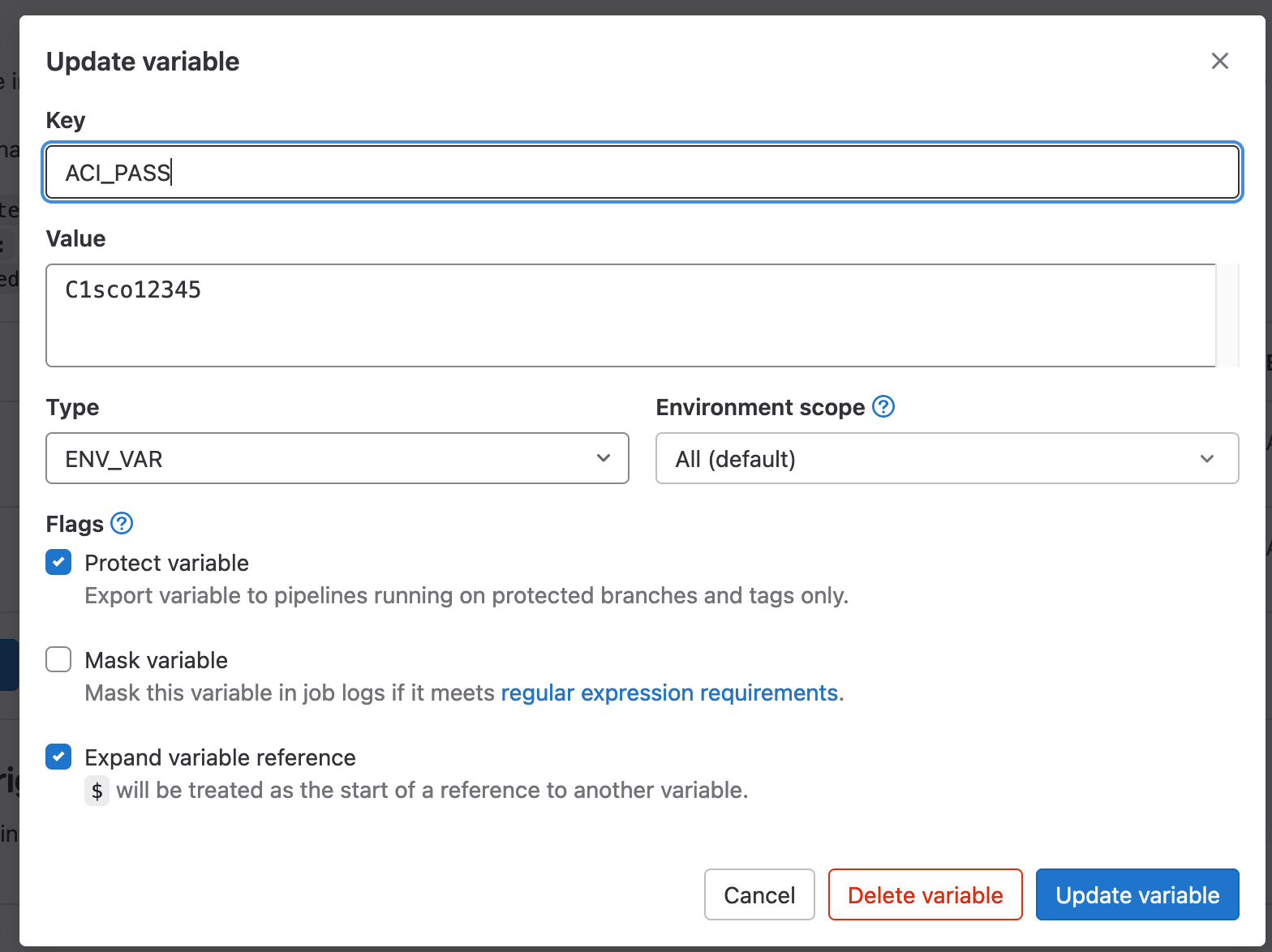
Task: Click the Protect variable label text
Action: (166, 563)
